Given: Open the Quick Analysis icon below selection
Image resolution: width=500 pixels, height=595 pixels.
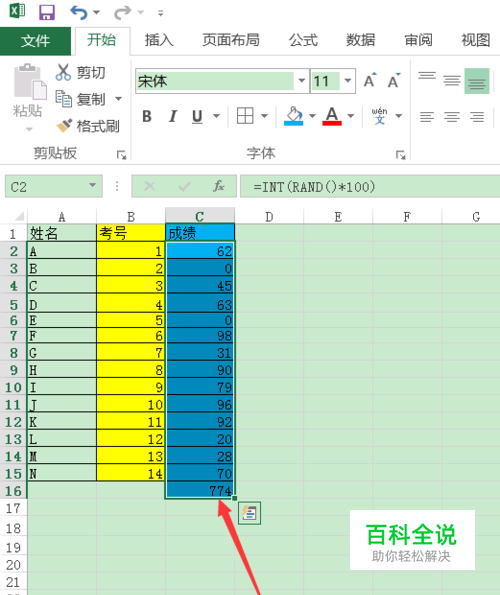Looking at the screenshot, I should (x=249, y=513).
